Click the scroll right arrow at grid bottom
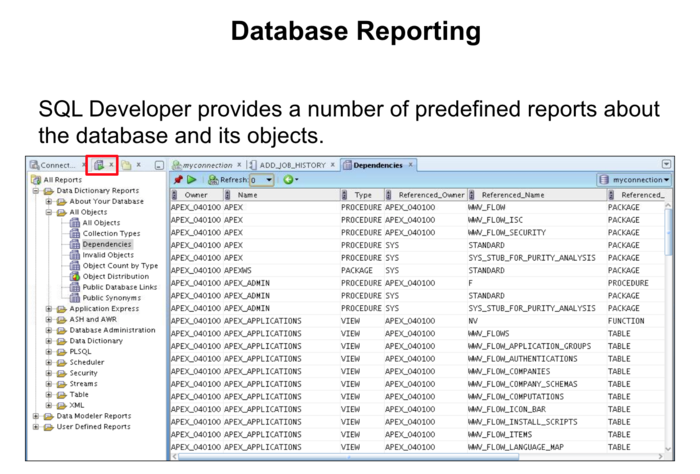The width and height of the screenshot is (700, 474). pyautogui.click(x=660, y=457)
